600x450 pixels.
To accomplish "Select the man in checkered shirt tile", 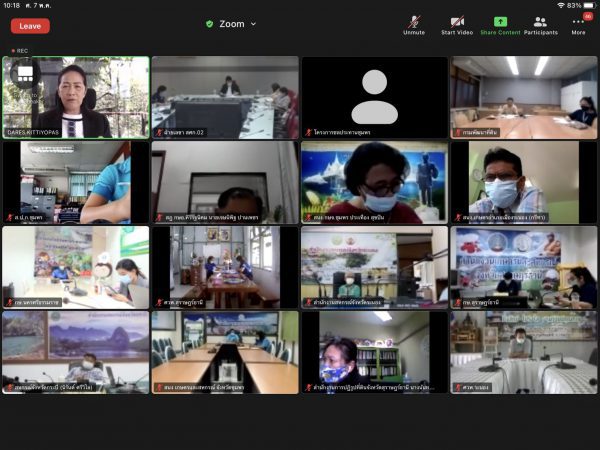I will click(523, 181).
